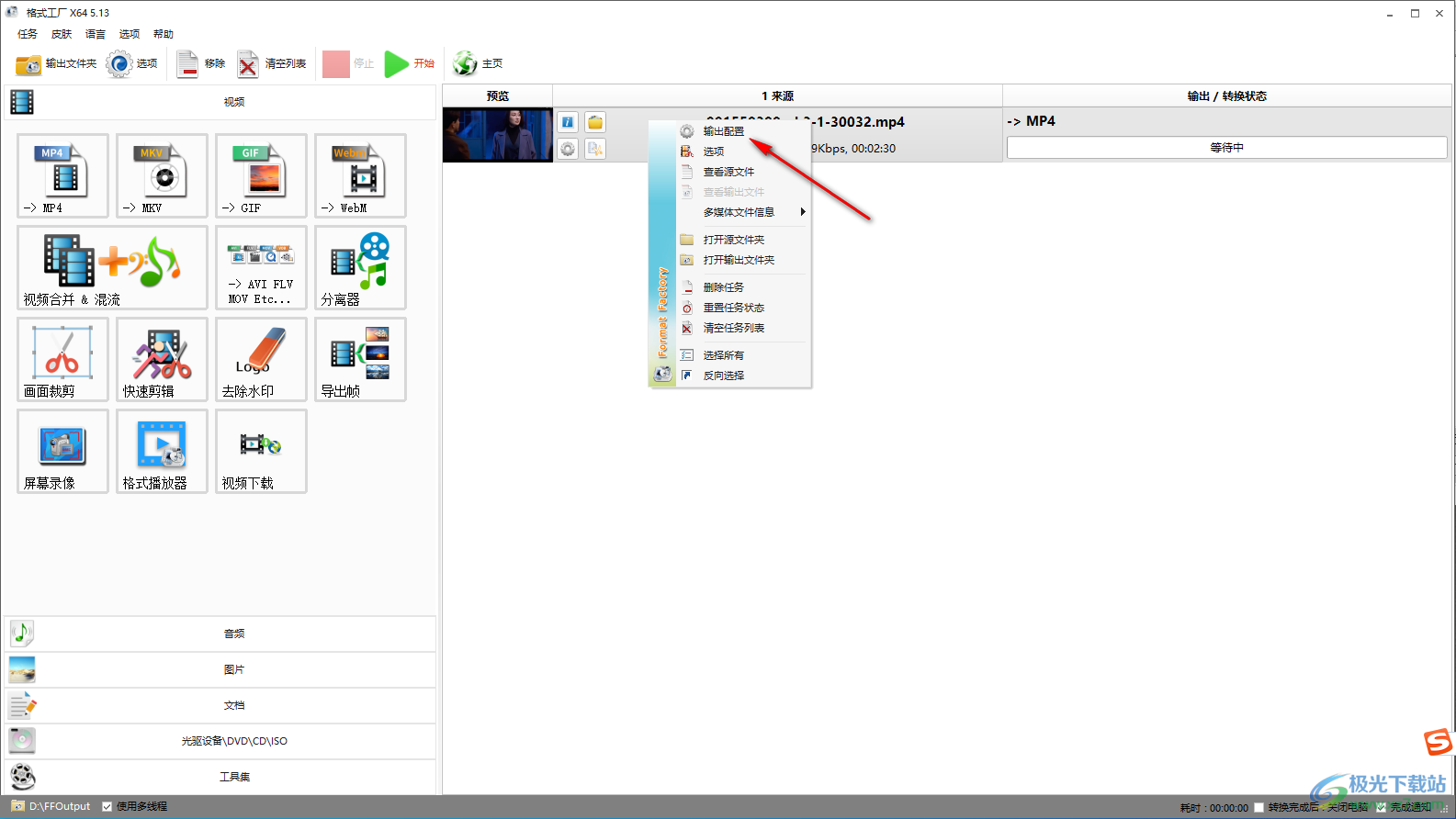Screen dimensions: 1456x819
Task: Open the 选项 menu in the menu bar
Action: [x=130, y=34]
